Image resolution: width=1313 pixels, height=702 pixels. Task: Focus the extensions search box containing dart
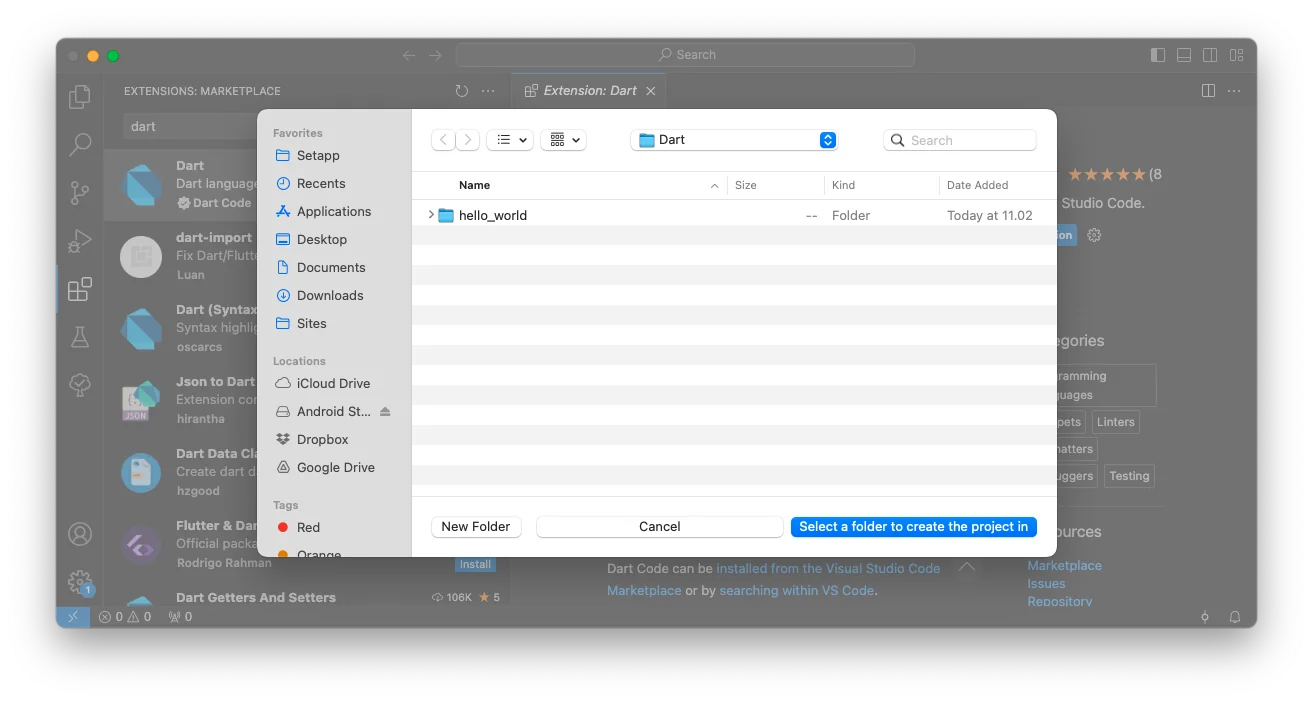(190, 127)
